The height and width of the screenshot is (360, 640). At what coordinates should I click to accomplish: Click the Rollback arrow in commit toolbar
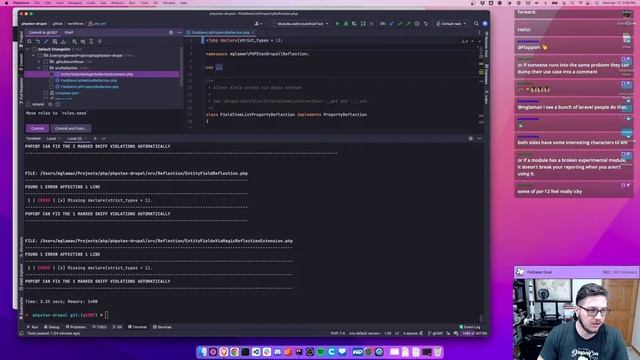click(x=38, y=42)
